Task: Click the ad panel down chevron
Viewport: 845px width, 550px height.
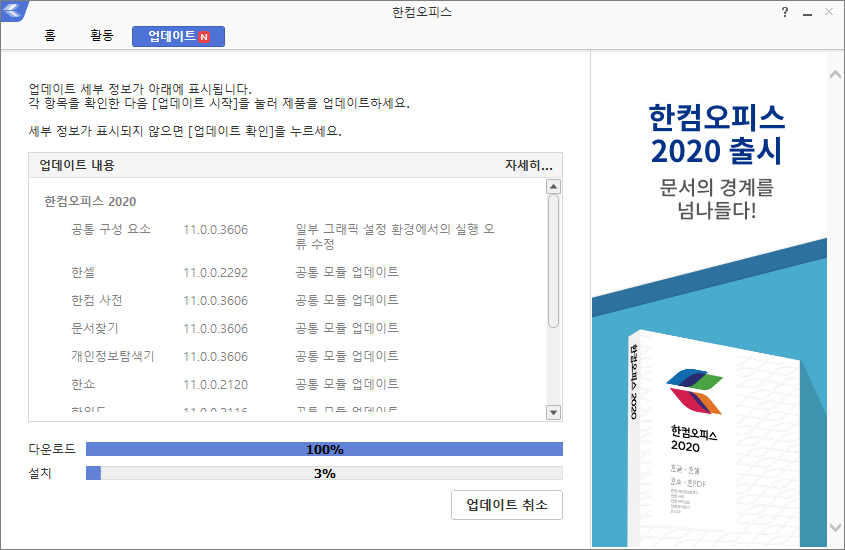Action: coord(835,527)
